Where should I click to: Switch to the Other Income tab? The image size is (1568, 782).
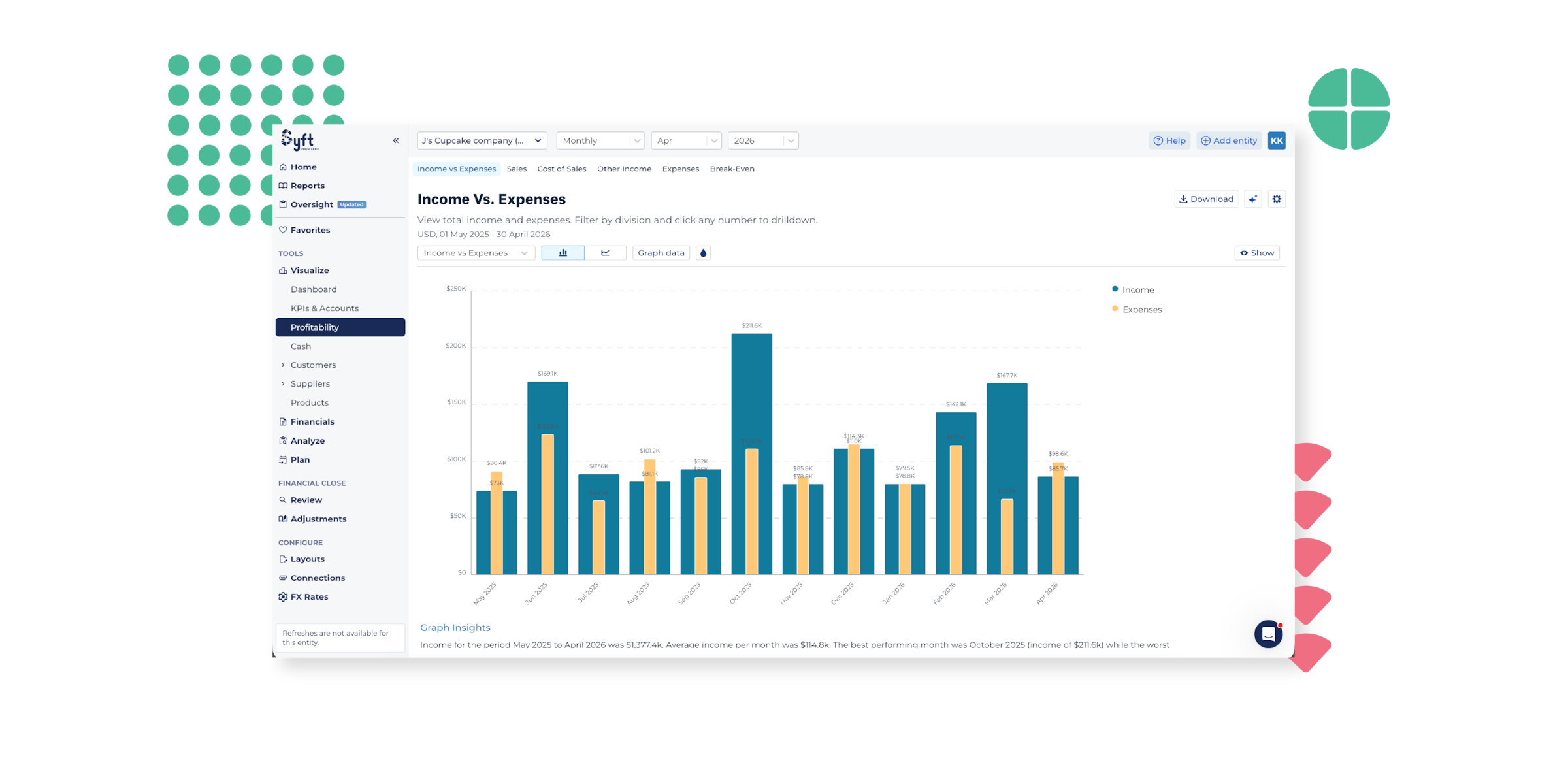[624, 169]
